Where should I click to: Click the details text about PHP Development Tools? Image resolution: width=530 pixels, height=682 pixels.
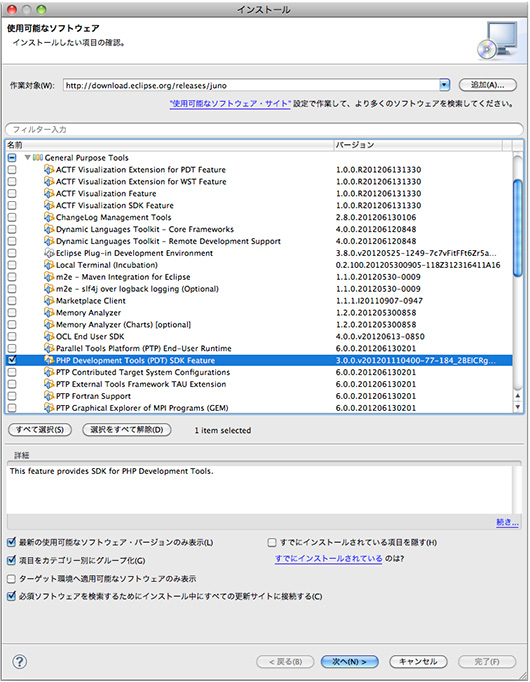coord(111,471)
